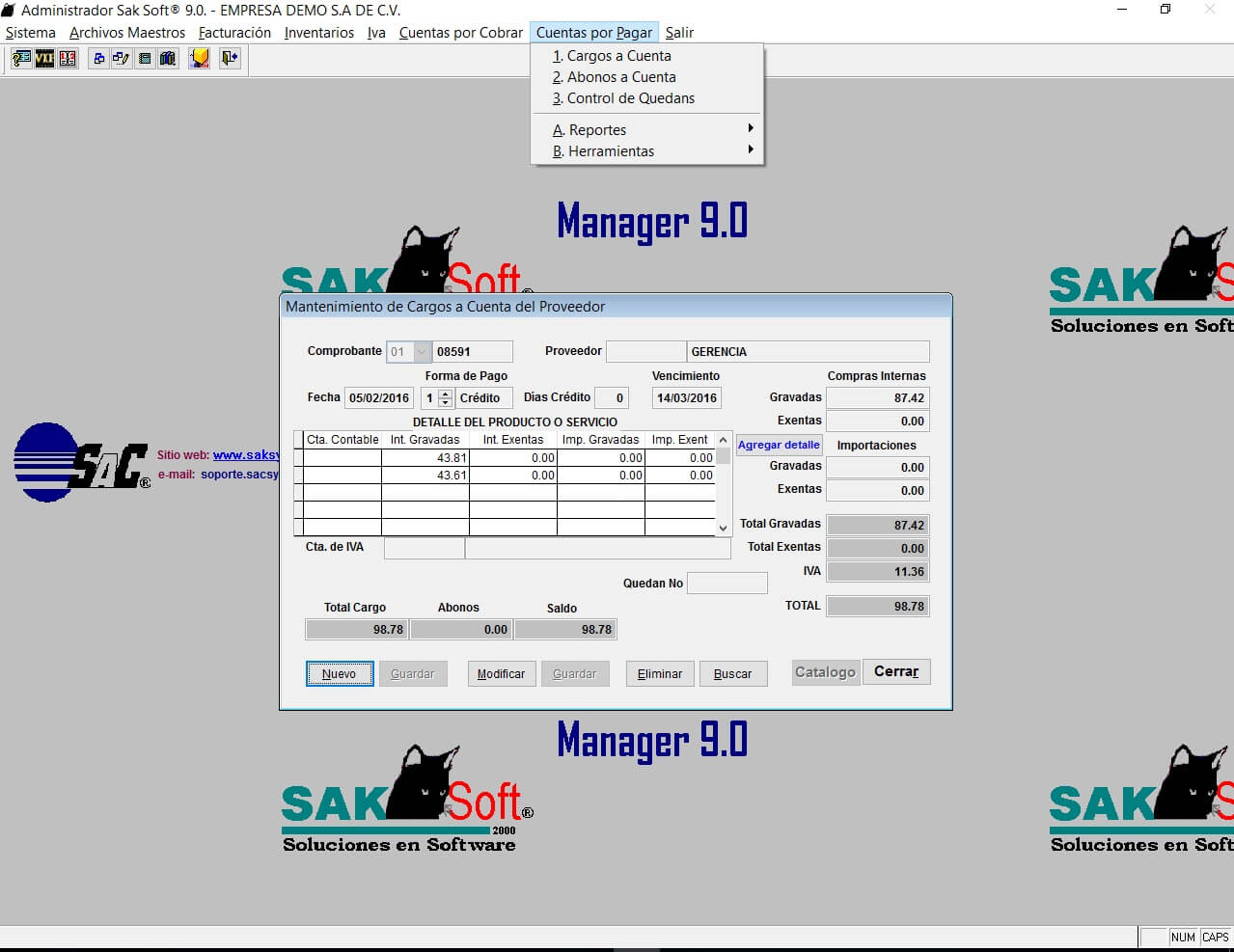
Task: Open the Iva menu
Action: (376, 33)
